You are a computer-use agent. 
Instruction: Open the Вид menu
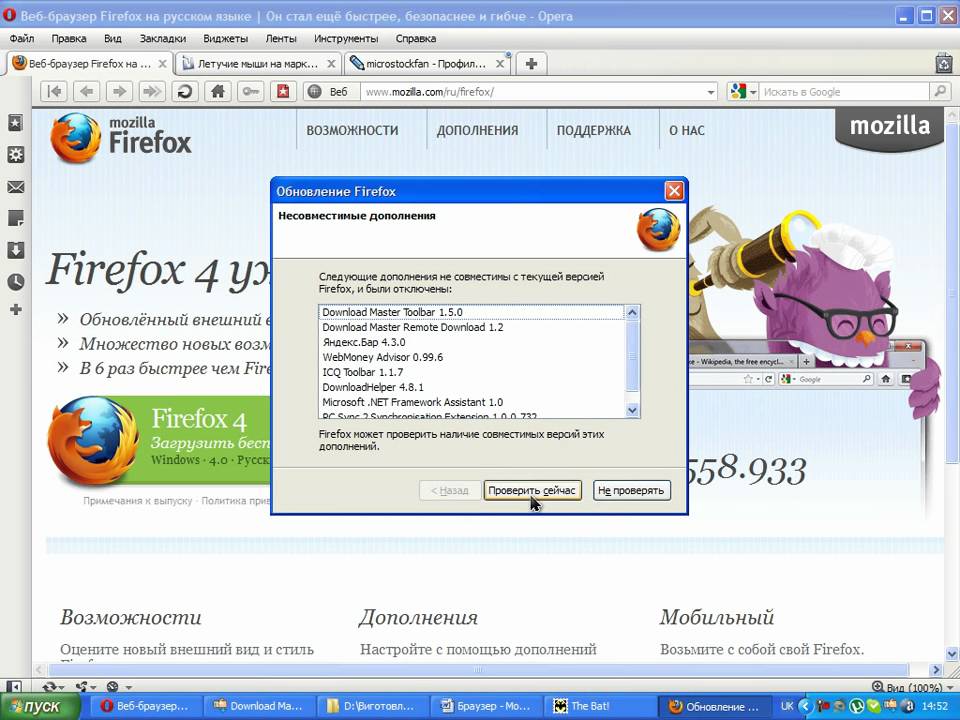(113, 39)
